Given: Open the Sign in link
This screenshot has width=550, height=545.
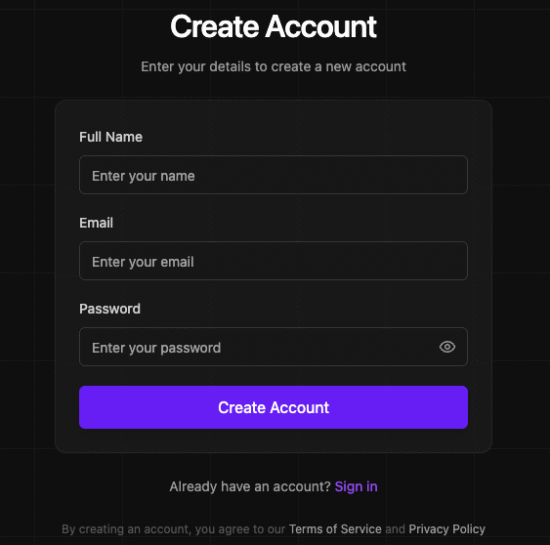Looking at the screenshot, I should [x=356, y=486].
